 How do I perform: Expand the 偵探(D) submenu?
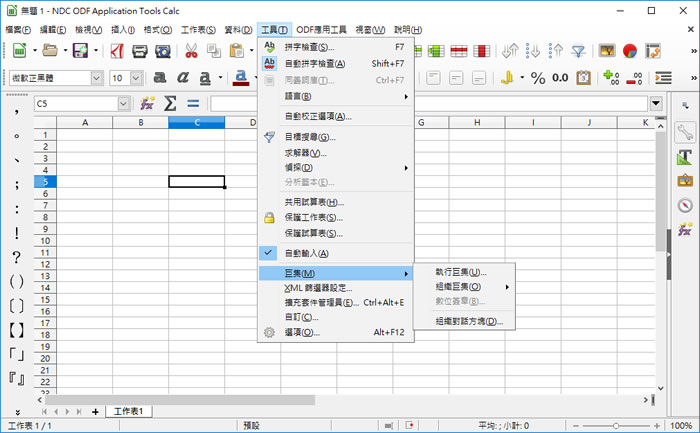coord(336,168)
